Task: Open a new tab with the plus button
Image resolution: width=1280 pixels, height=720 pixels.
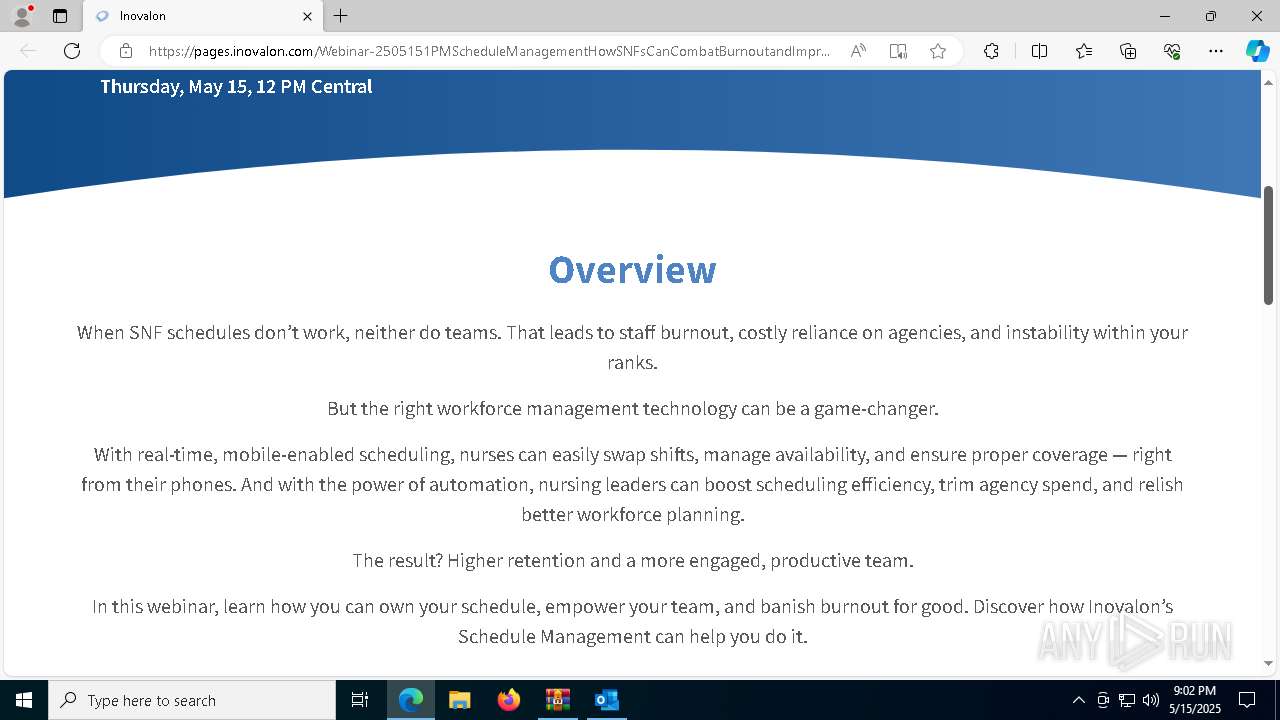Action: point(341,16)
